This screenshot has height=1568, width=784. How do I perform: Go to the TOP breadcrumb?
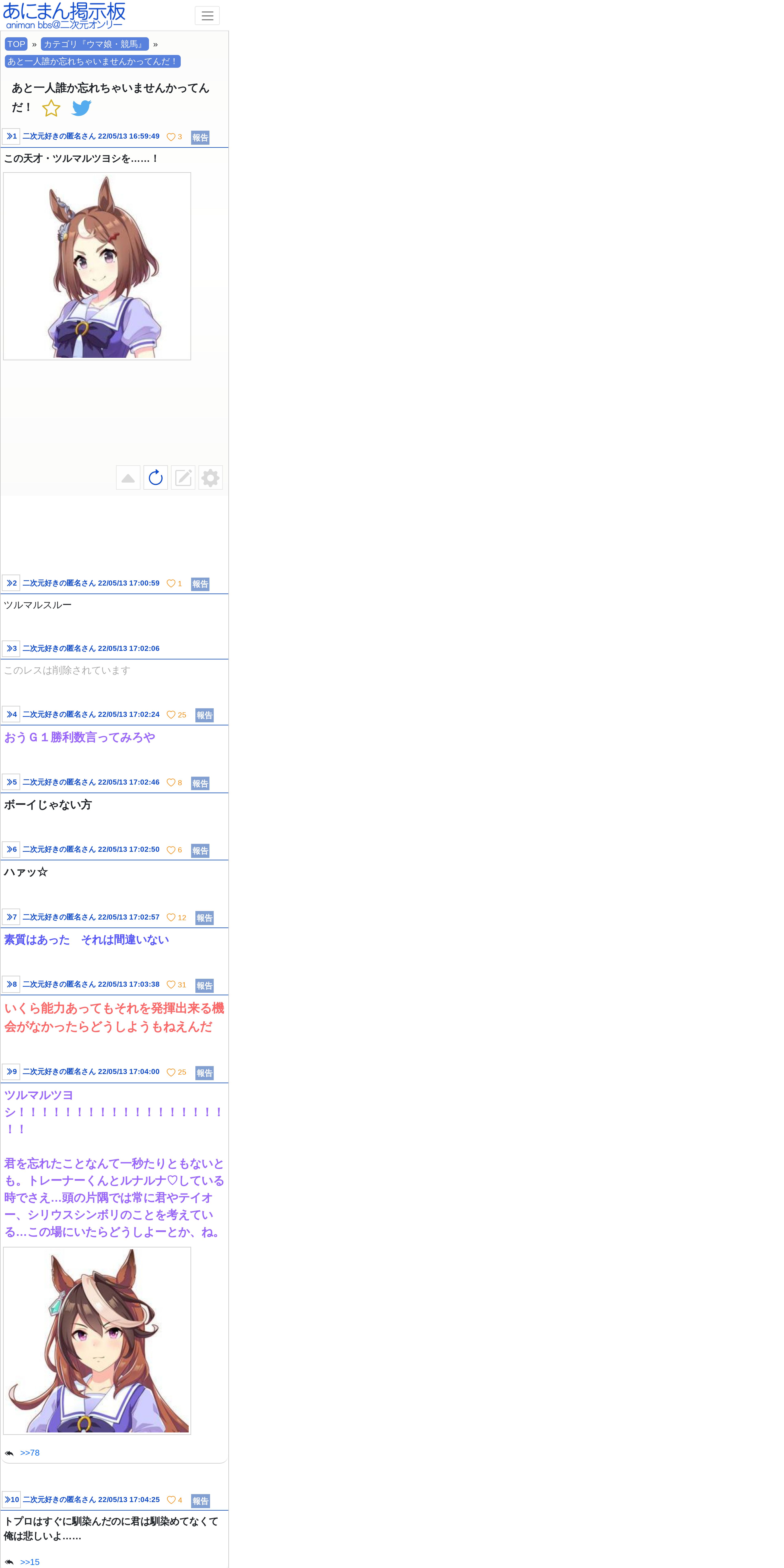pos(16,44)
